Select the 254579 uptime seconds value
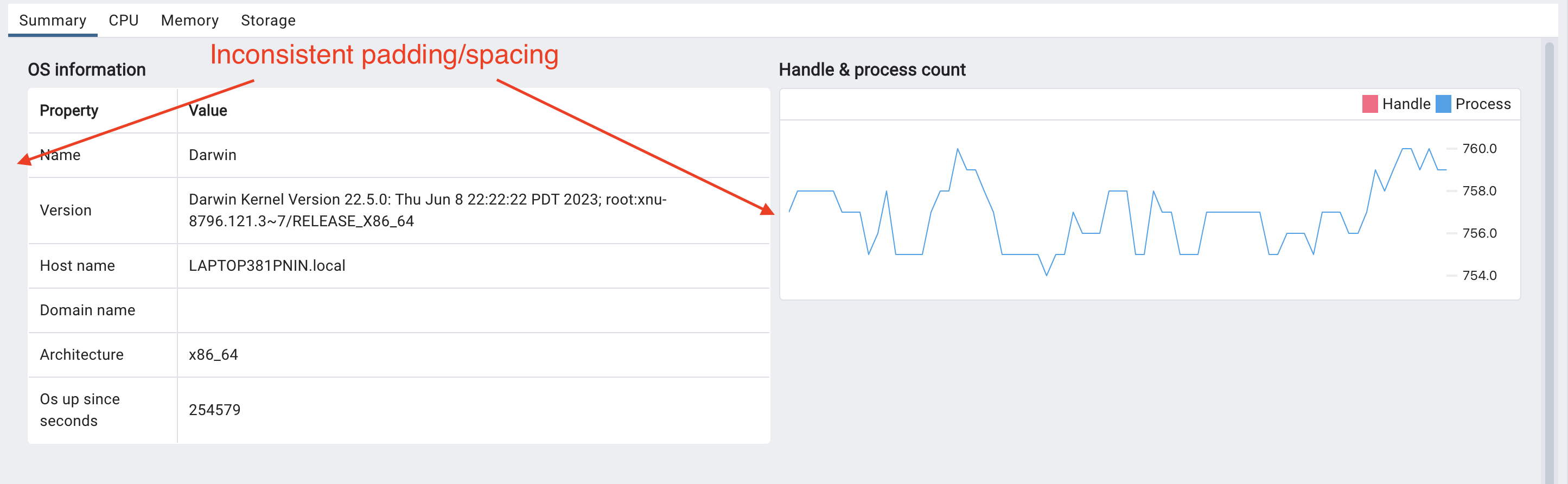The height and width of the screenshot is (484, 1568). [214, 410]
